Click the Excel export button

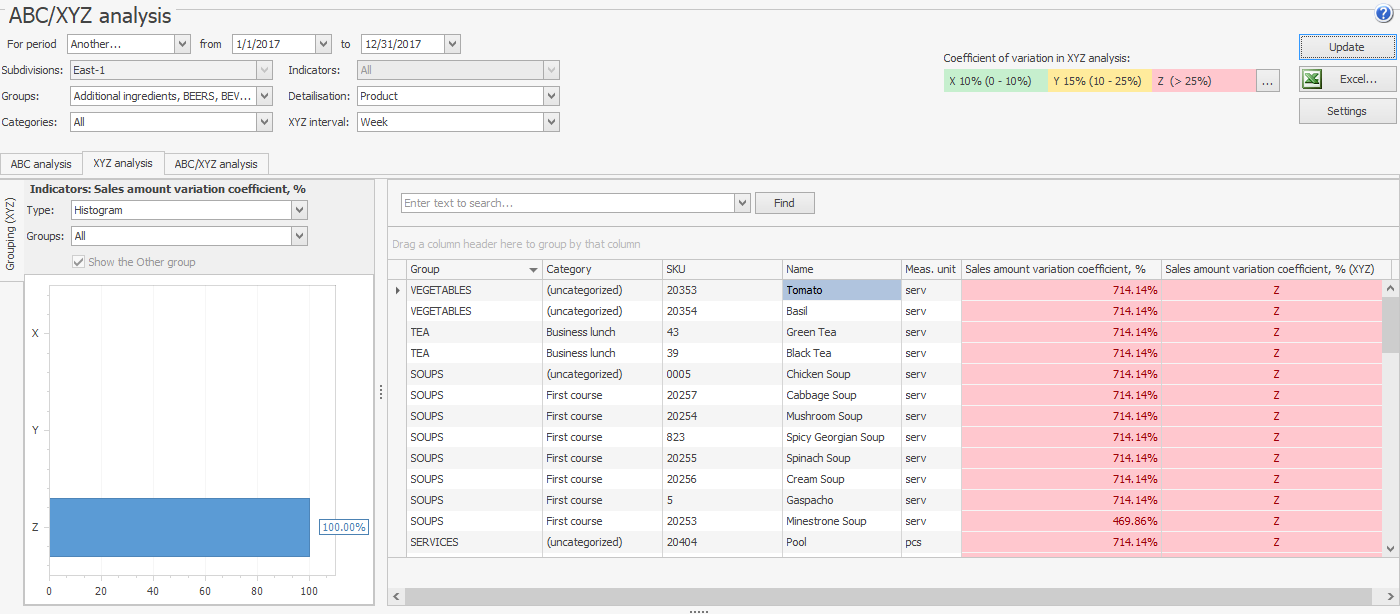pos(1346,79)
